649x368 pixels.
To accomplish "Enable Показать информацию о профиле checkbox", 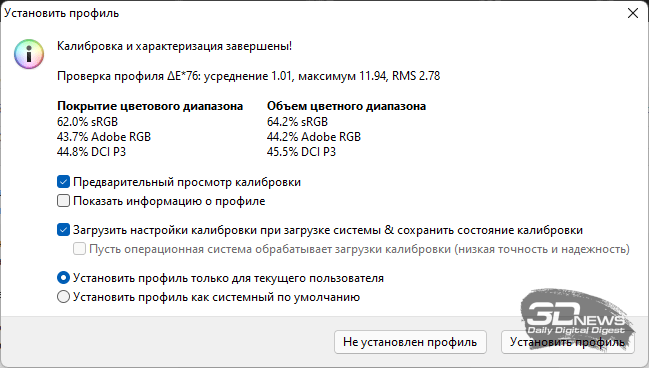I will click(63, 201).
